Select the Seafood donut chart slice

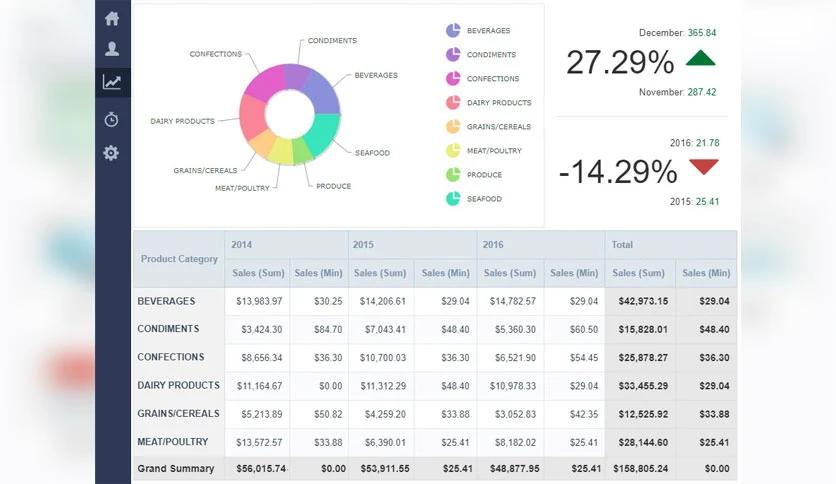coord(323,134)
